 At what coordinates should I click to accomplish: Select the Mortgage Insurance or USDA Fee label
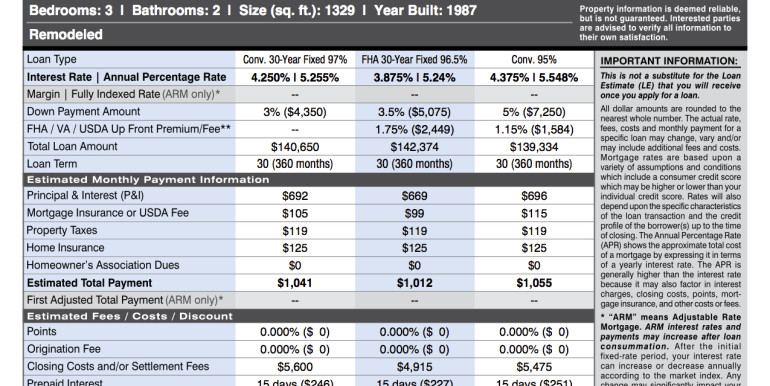(x=108, y=213)
